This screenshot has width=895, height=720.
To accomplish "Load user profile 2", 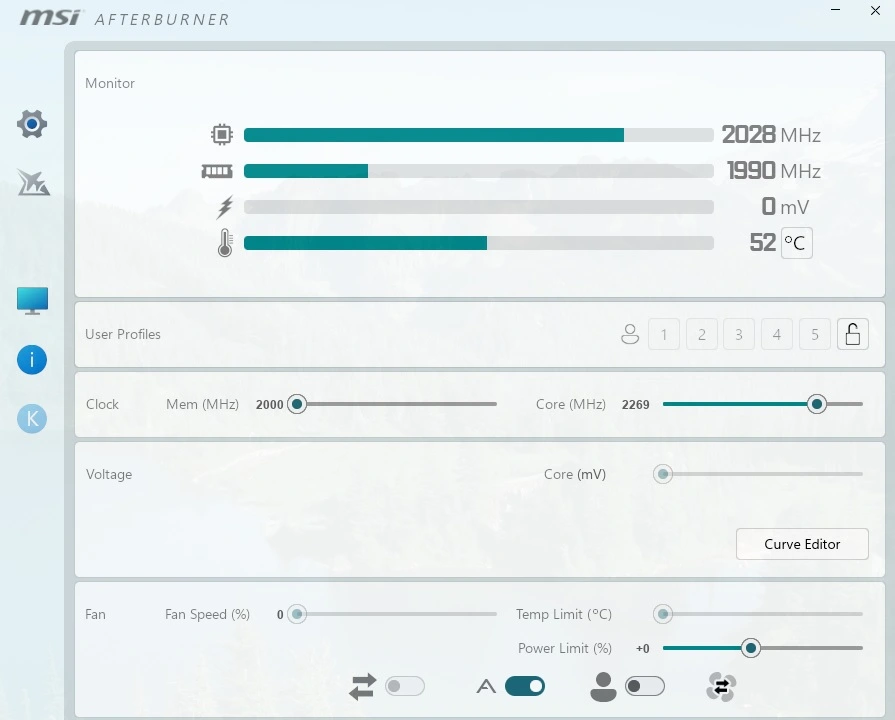I will 702,334.
